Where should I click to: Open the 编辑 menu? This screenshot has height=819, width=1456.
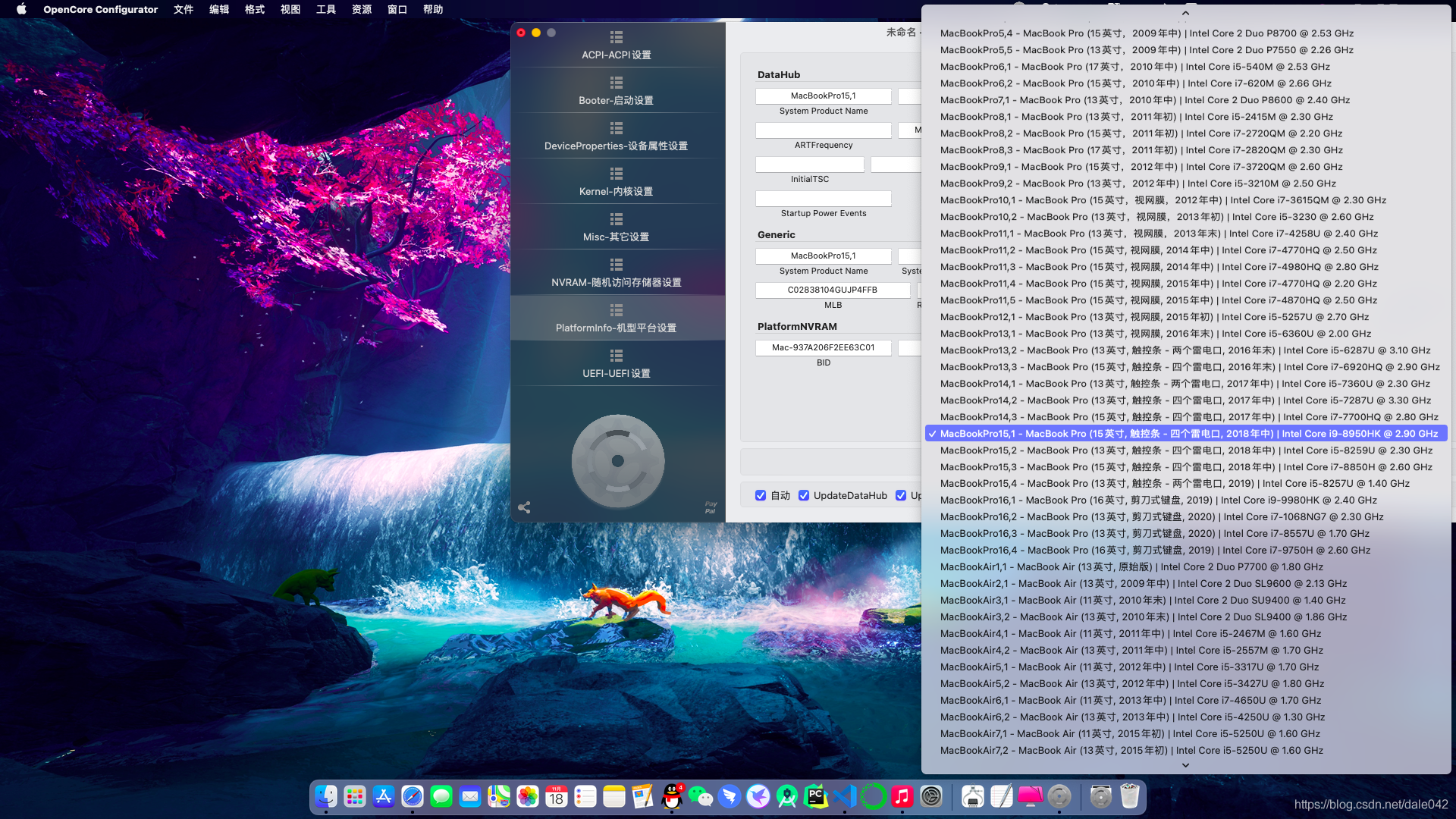click(x=219, y=9)
